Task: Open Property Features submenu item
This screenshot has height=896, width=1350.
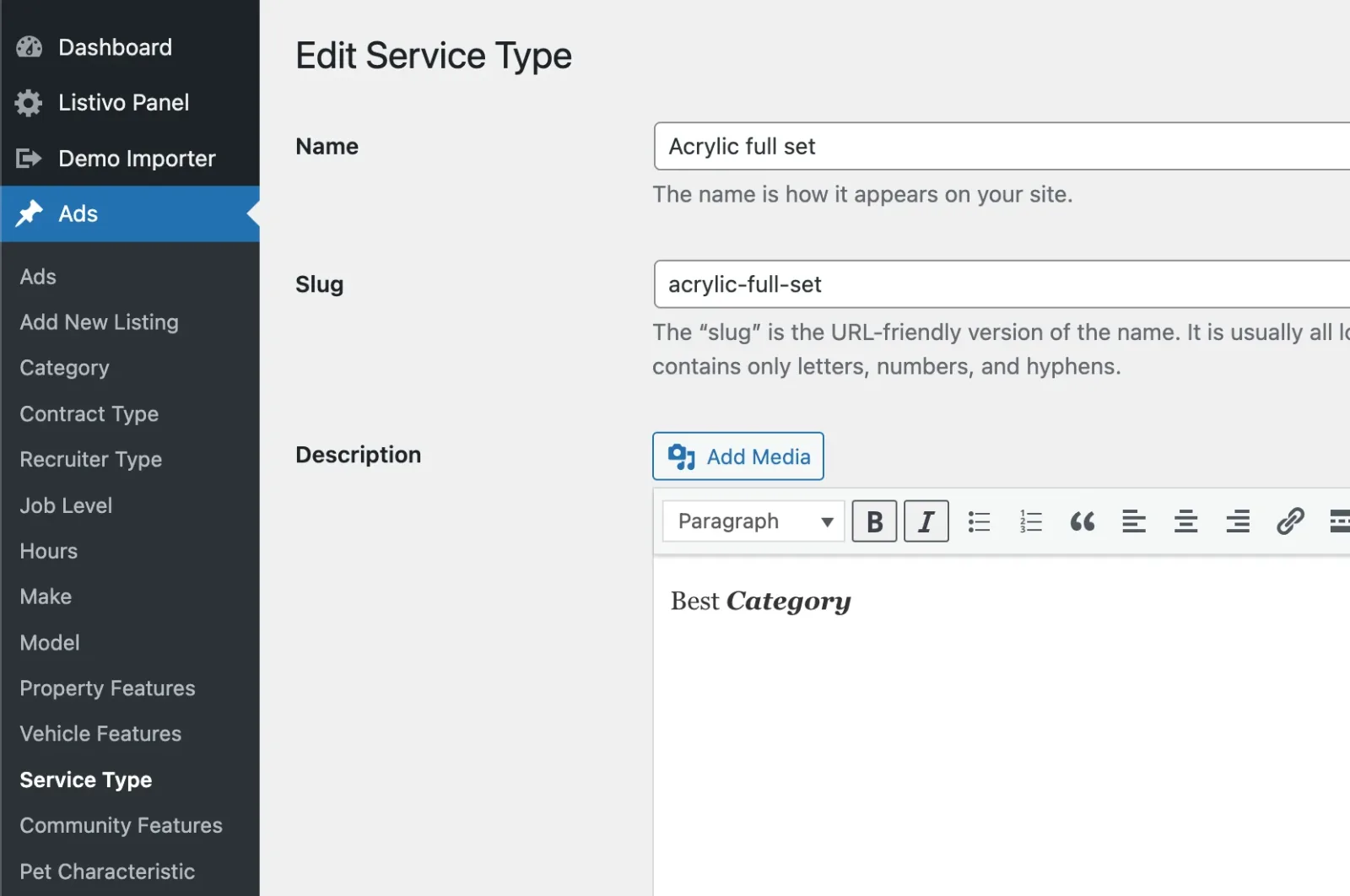Action: pyautogui.click(x=107, y=688)
